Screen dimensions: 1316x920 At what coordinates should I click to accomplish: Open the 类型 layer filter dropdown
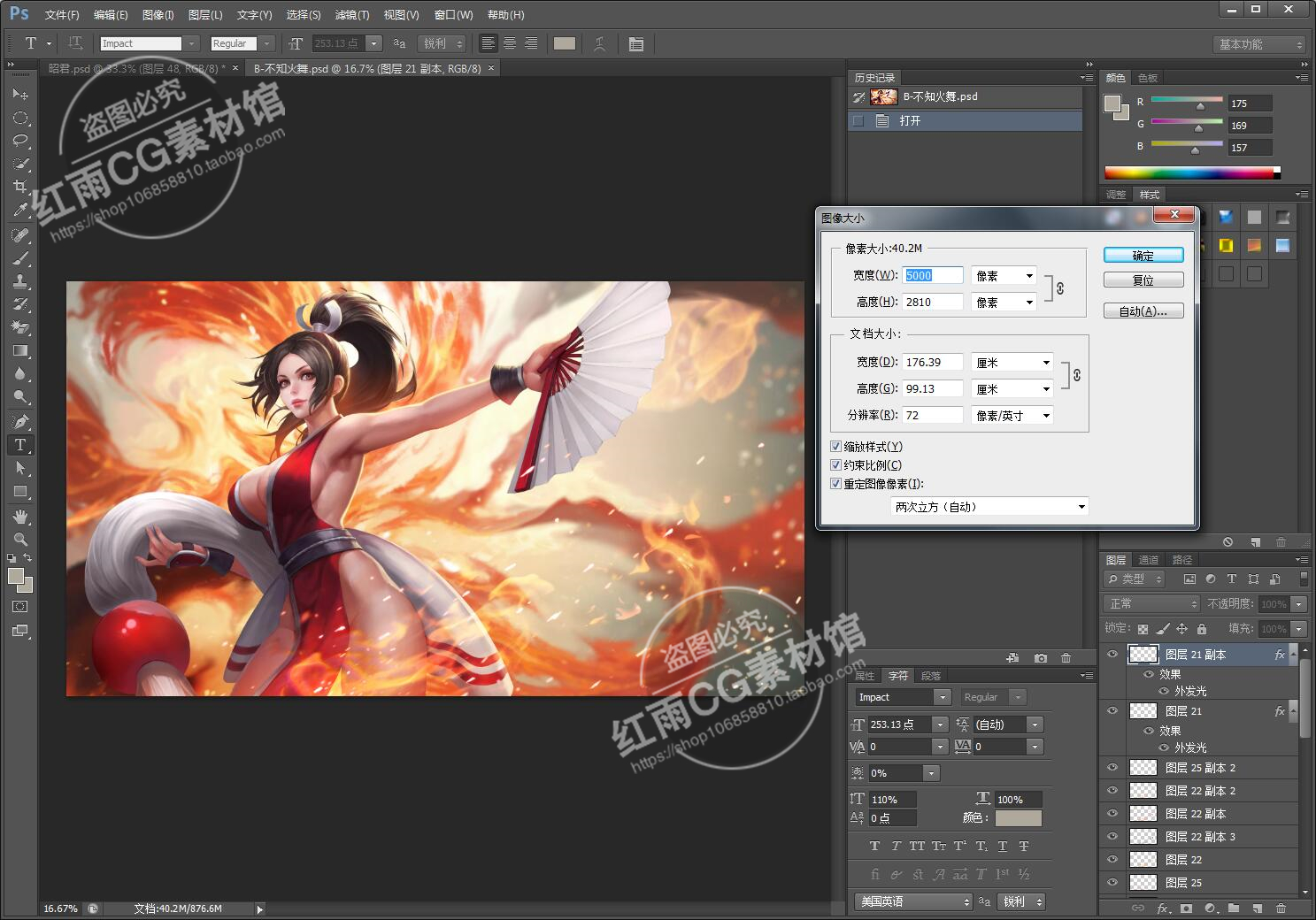[1135, 579]
